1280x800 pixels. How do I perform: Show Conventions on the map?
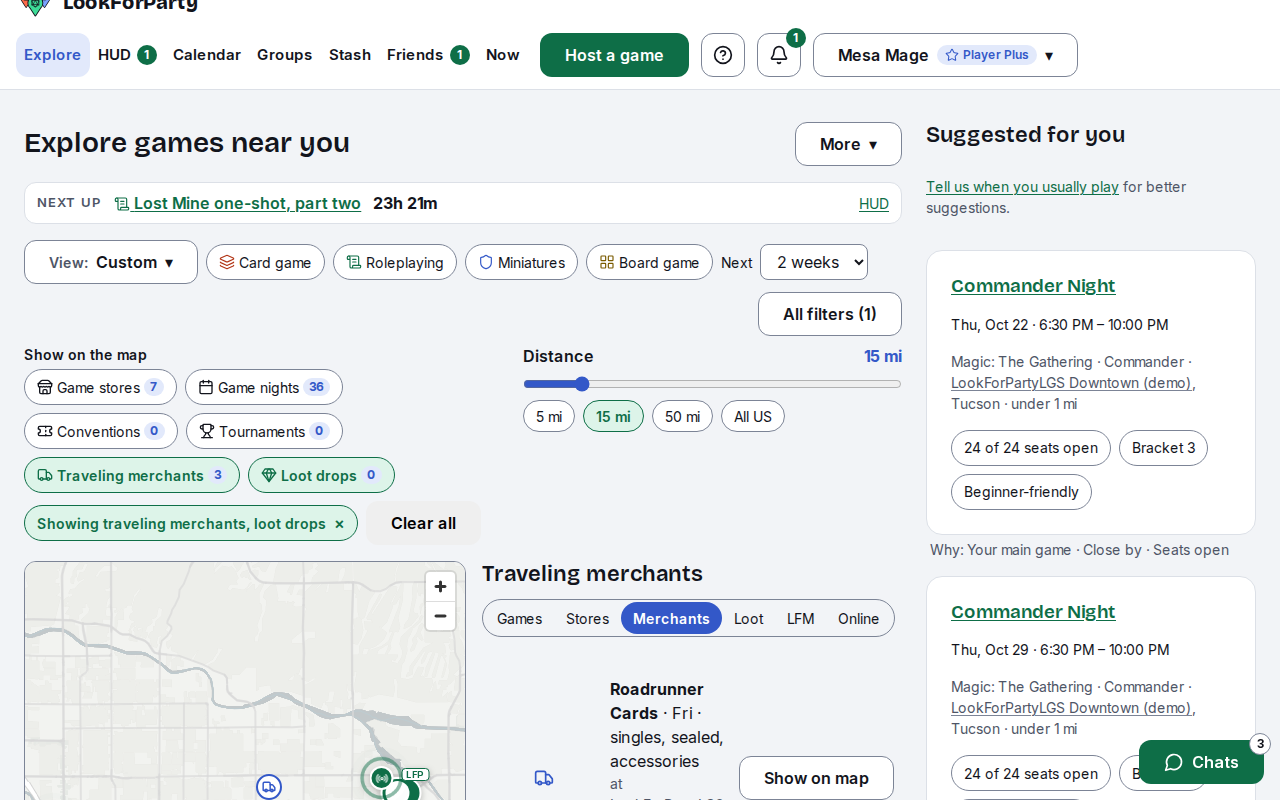(101, 431)
